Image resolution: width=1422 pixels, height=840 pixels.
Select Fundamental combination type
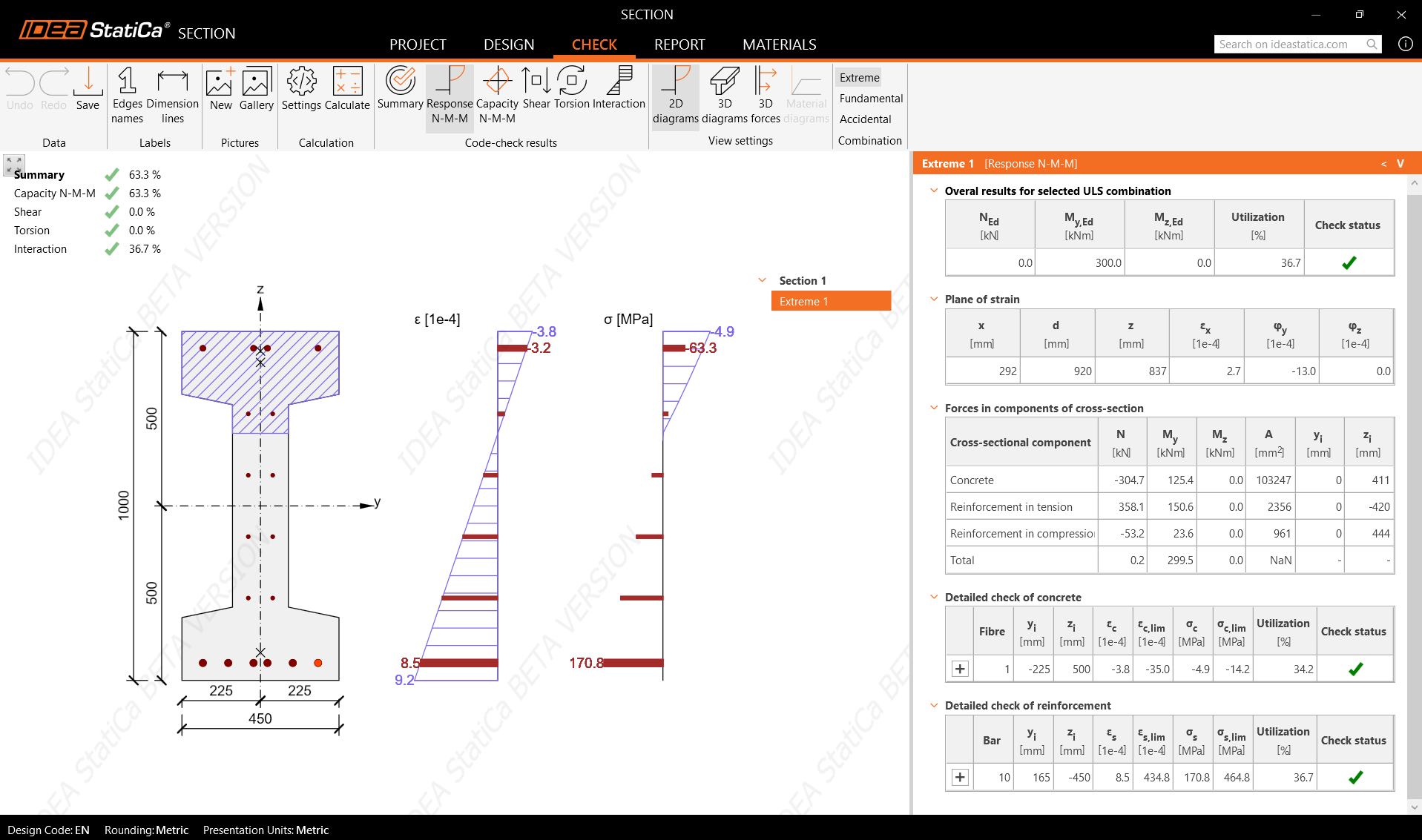click(871, 99)
